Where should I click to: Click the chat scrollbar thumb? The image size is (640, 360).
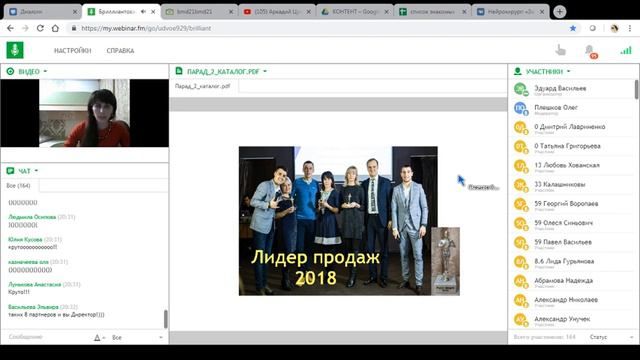click(x=165, y=319)
